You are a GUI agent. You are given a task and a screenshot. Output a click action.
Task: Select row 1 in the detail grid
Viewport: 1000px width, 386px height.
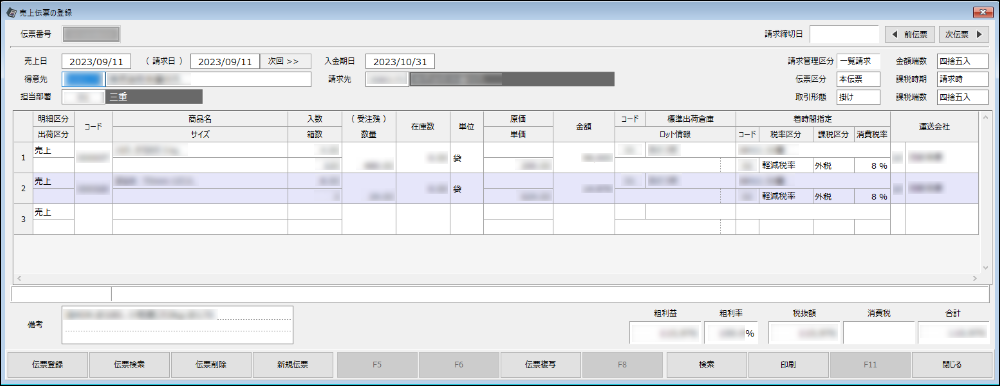[24, 158]
